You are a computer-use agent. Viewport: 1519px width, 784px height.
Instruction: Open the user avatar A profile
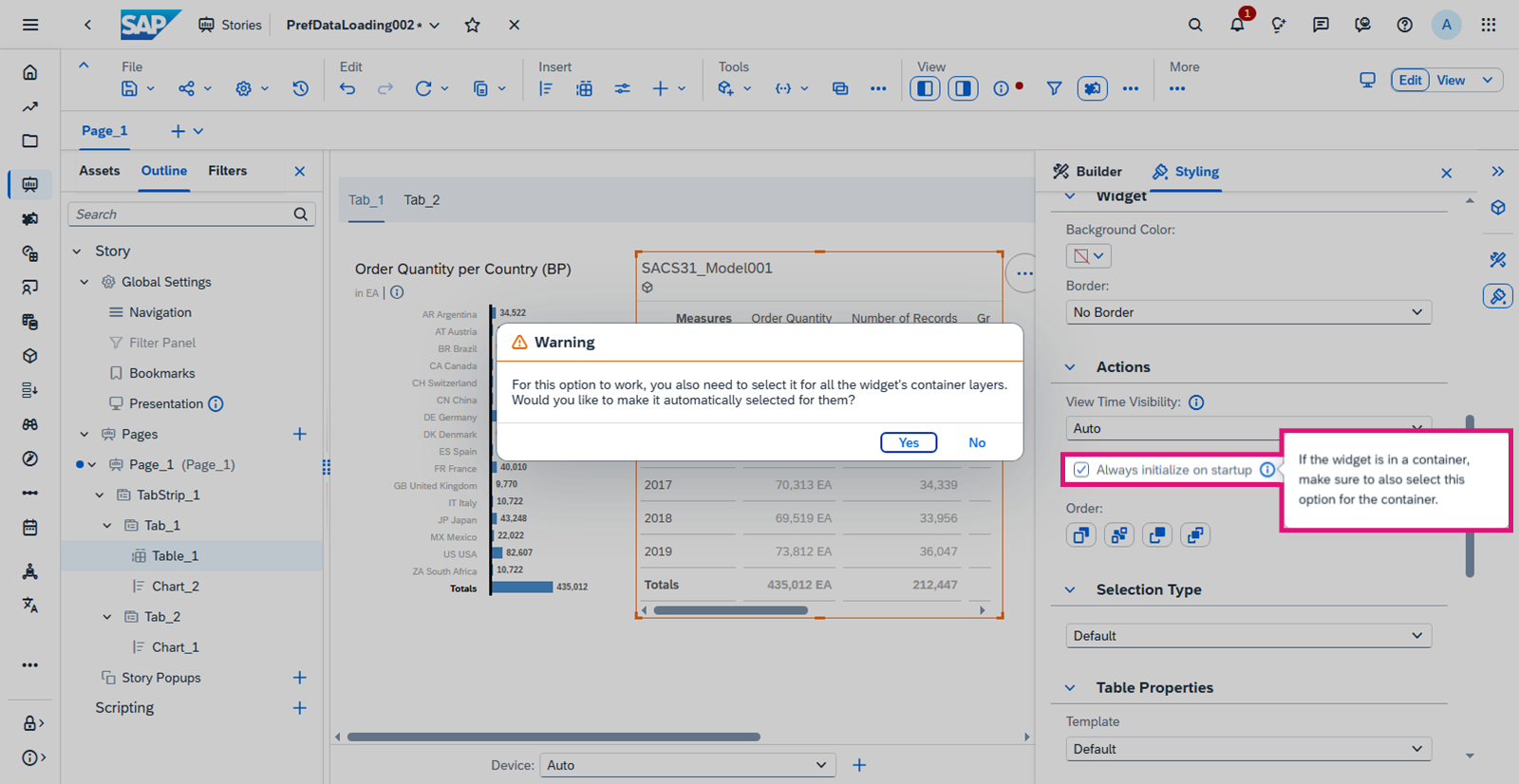tap(1446, 25)
